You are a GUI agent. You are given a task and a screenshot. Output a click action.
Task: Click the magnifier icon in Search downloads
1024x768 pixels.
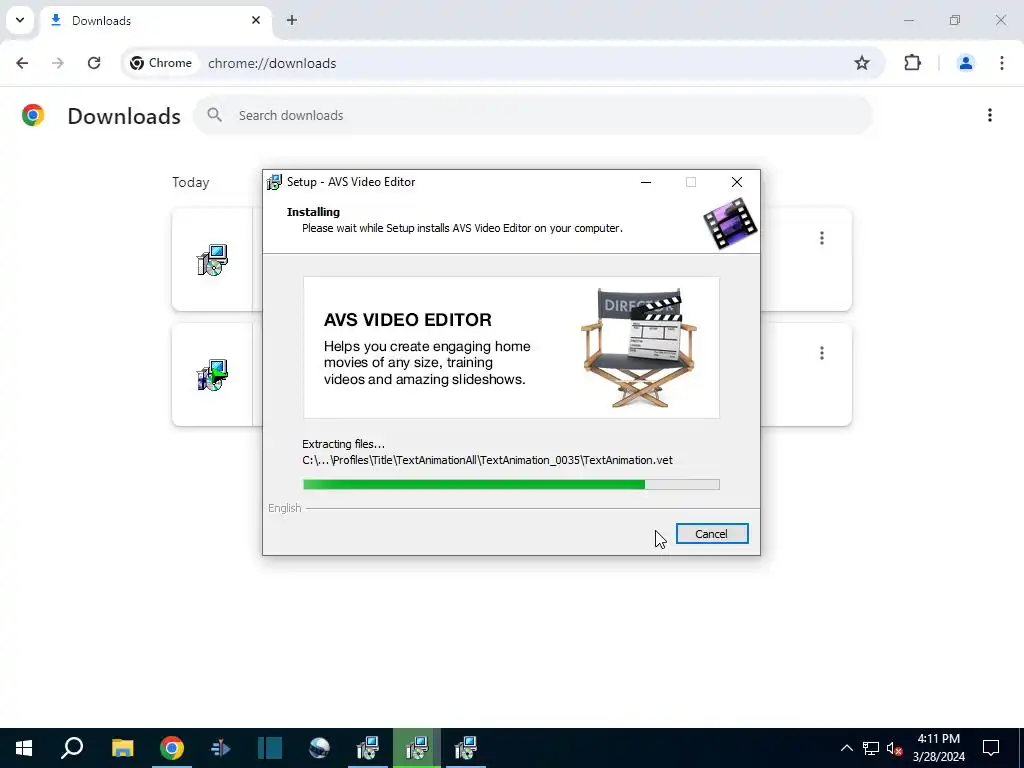(214, 115)
